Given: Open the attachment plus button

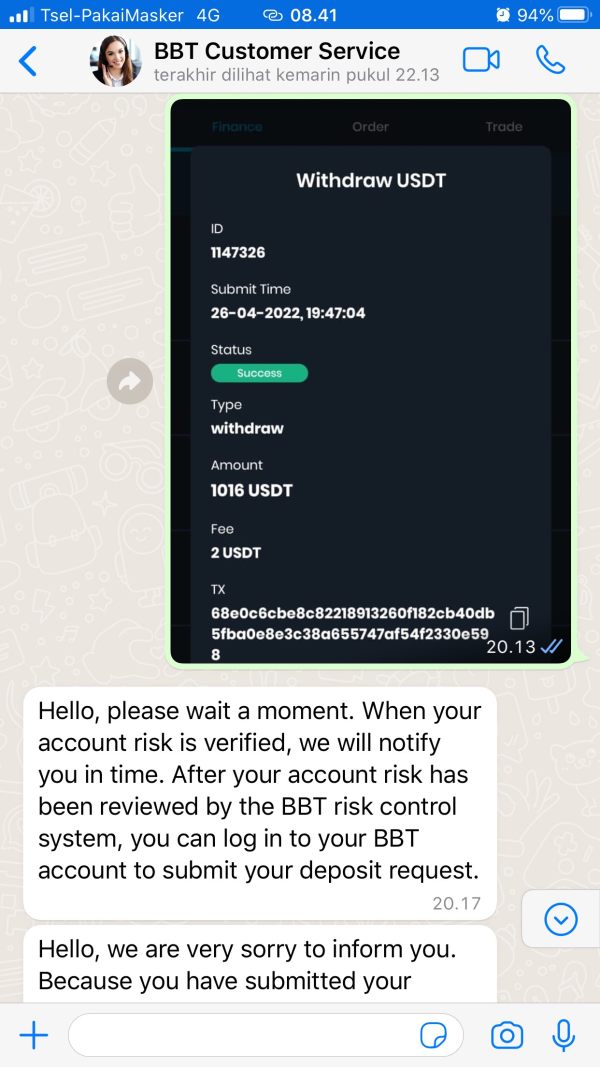Looking at the screenshot, I should coord(33,1035).
